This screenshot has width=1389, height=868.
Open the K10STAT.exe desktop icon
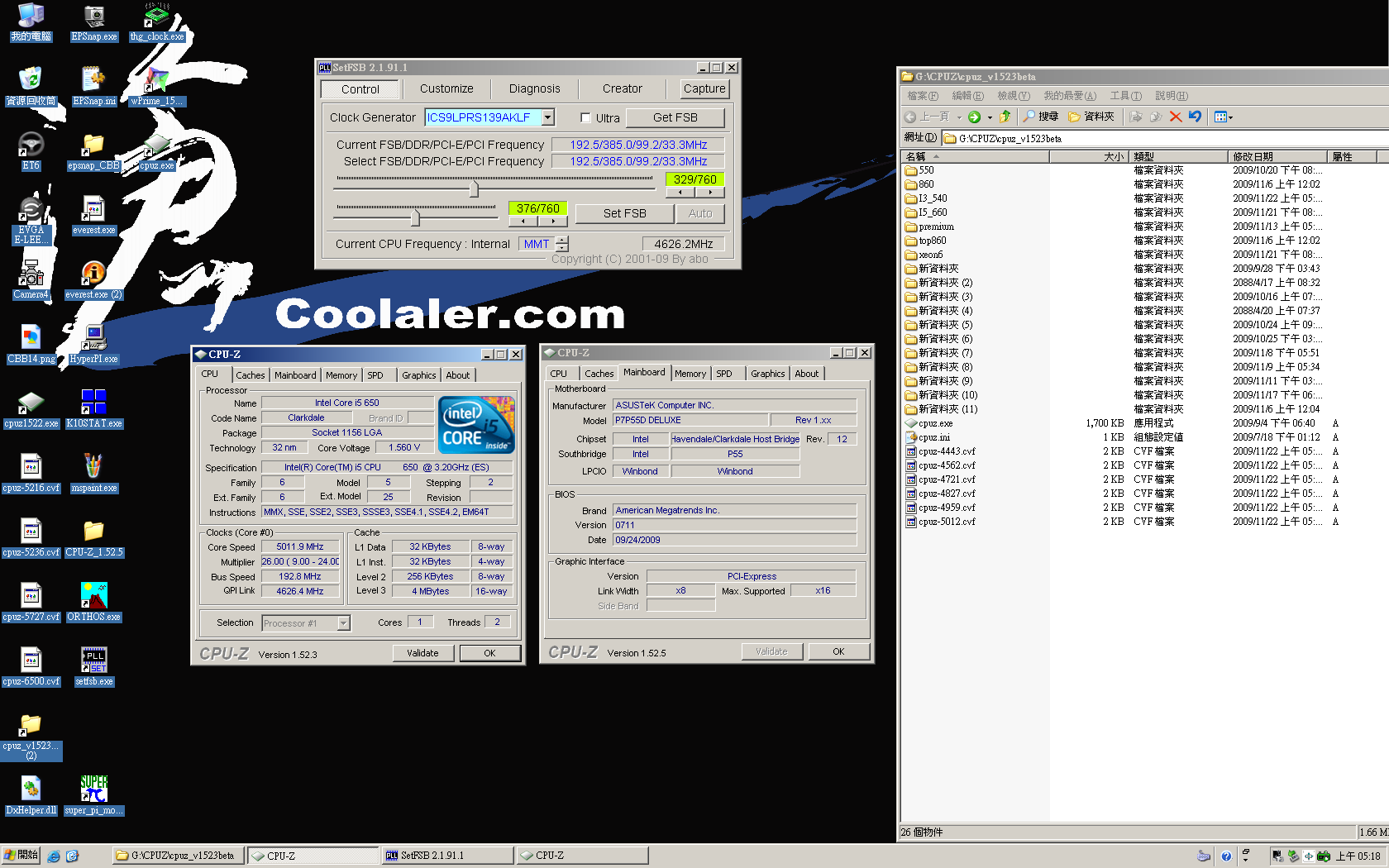pyautogui.click(x=93, y=409)
